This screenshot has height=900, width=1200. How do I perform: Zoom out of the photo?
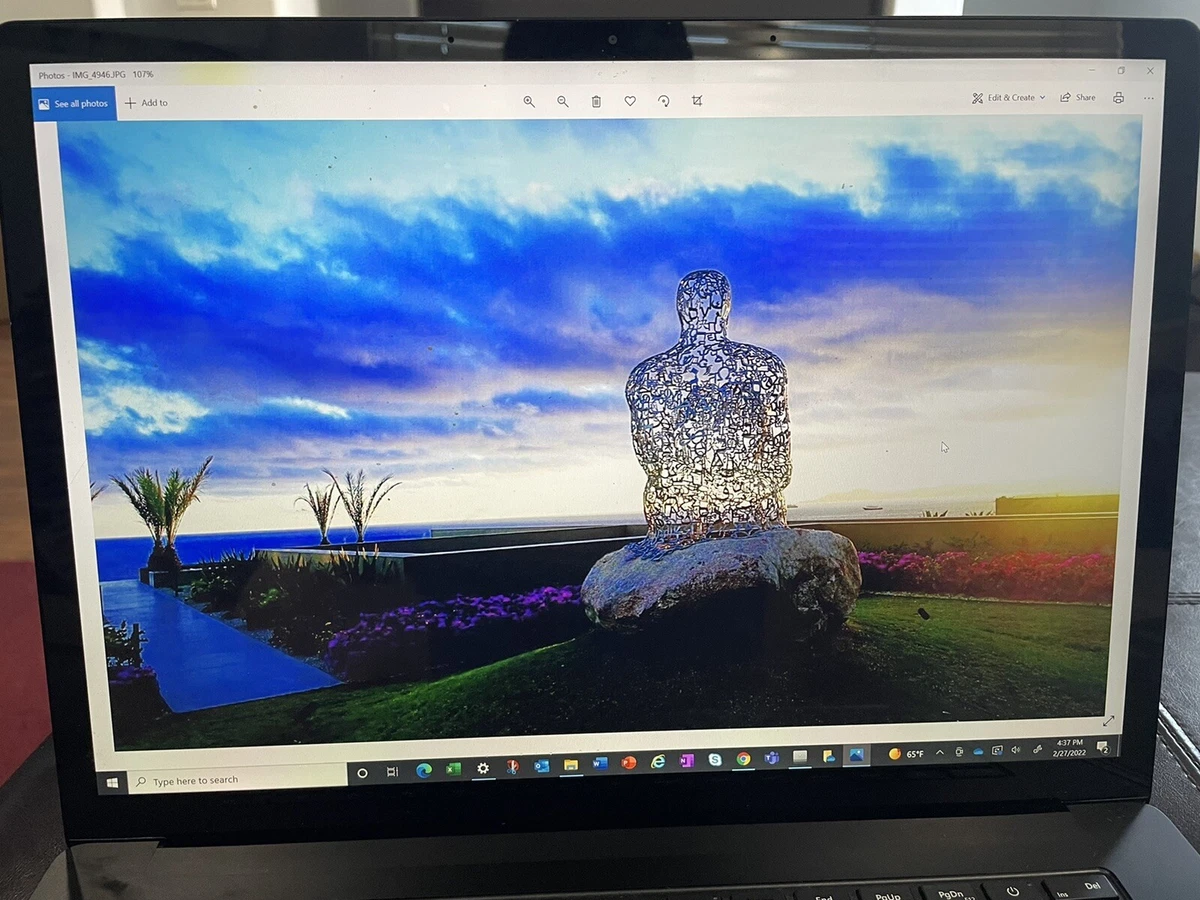[563, 101]
